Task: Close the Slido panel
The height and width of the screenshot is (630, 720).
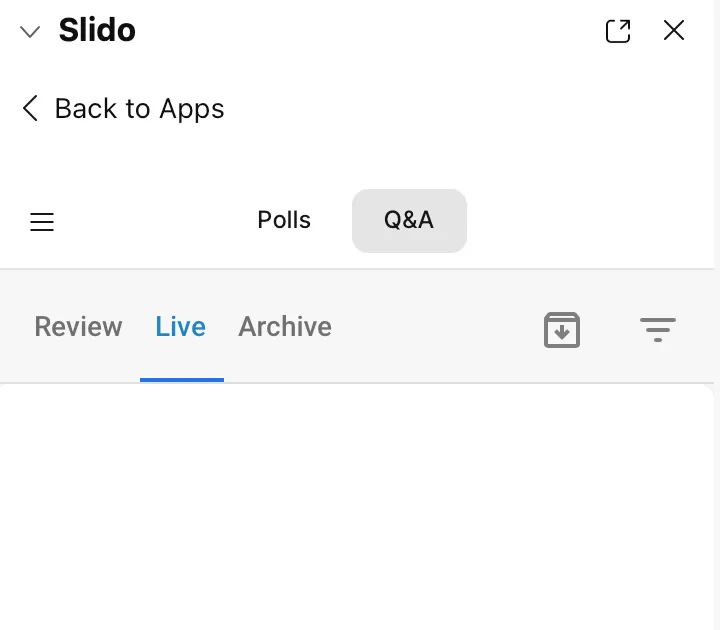Action: point(674,31)
